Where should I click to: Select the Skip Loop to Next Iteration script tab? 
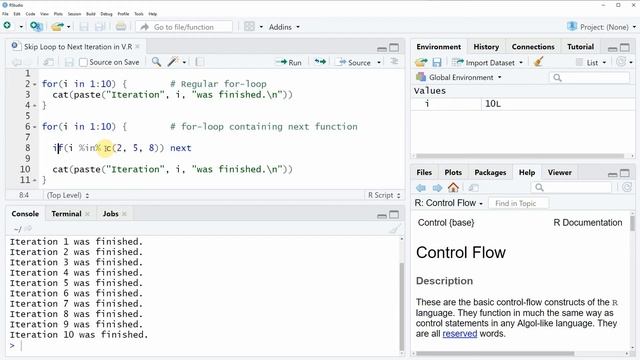click(x=78, y=47)
